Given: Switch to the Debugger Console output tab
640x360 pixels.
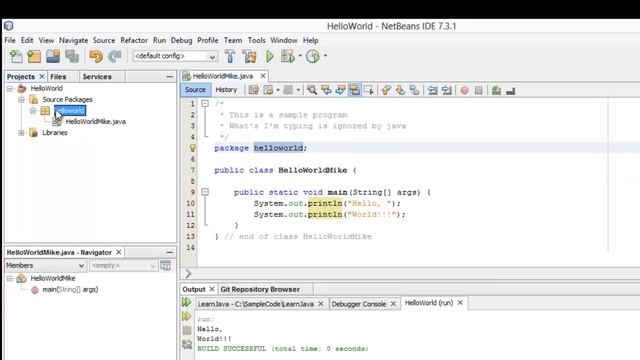Looking at the screenshot, I should (x=359, y=304).
